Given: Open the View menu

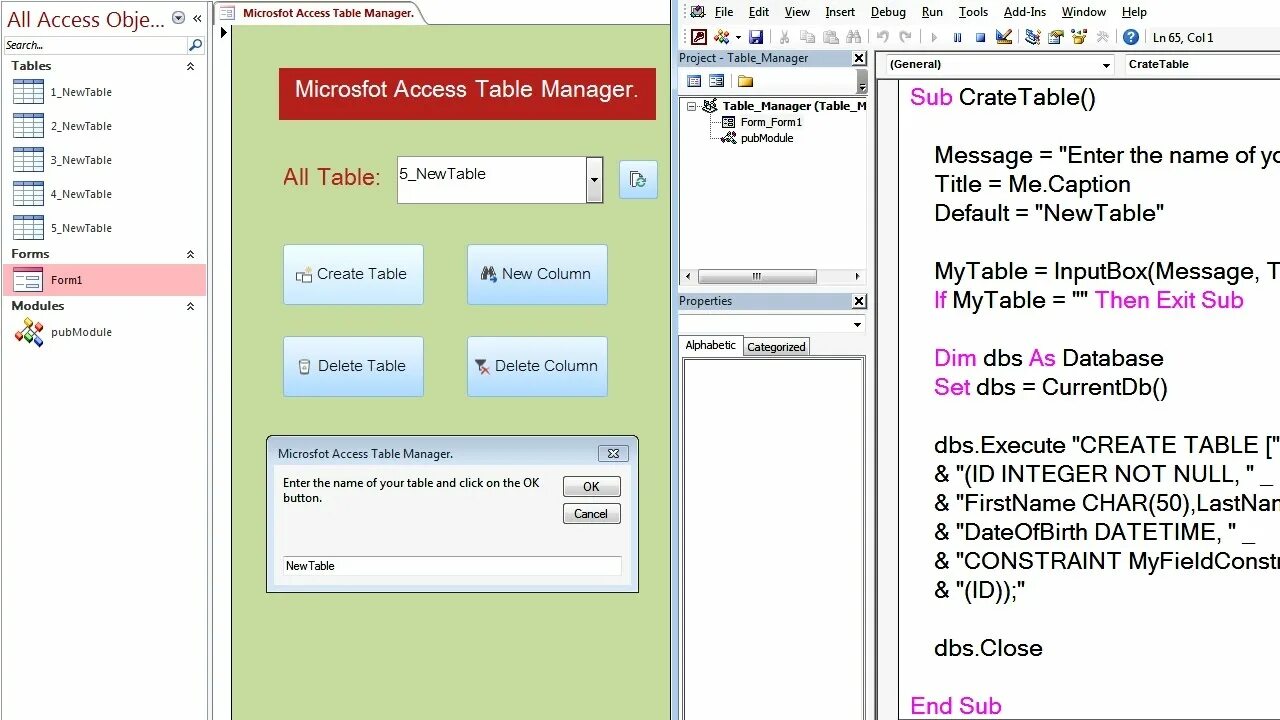Looking at the screenshot, I should pos(797,12).
